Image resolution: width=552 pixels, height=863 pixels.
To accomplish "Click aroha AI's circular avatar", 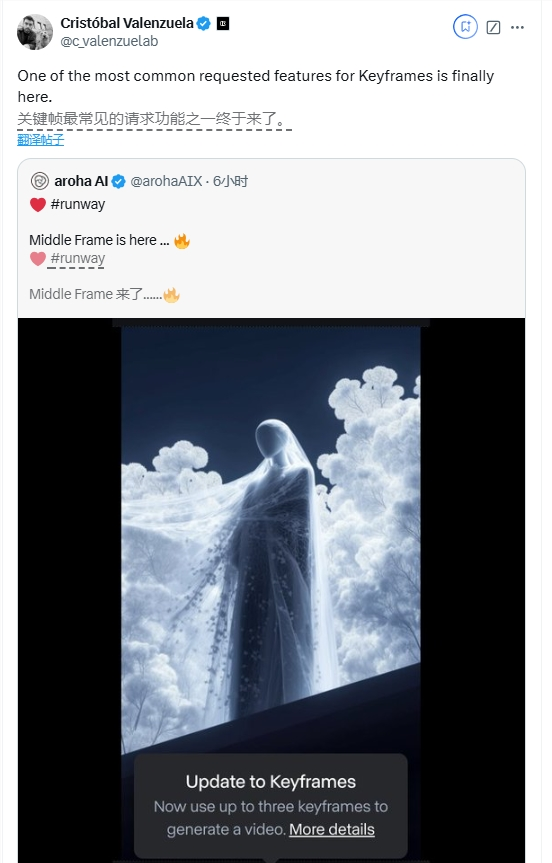I will (40, 181).
